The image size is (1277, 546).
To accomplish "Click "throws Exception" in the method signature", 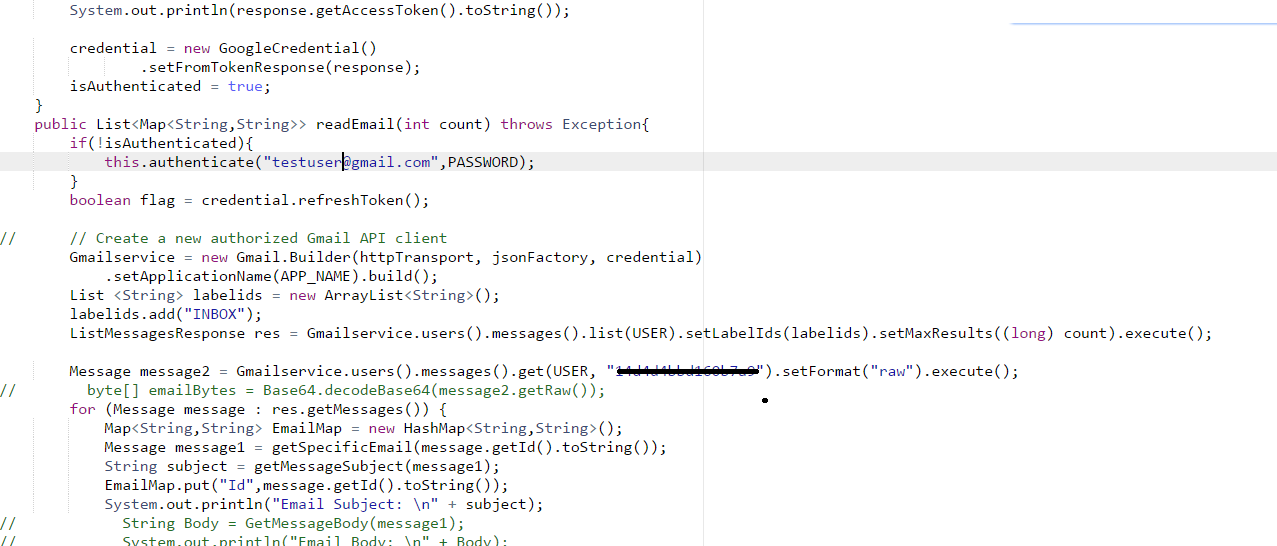I will click(575, 124).
